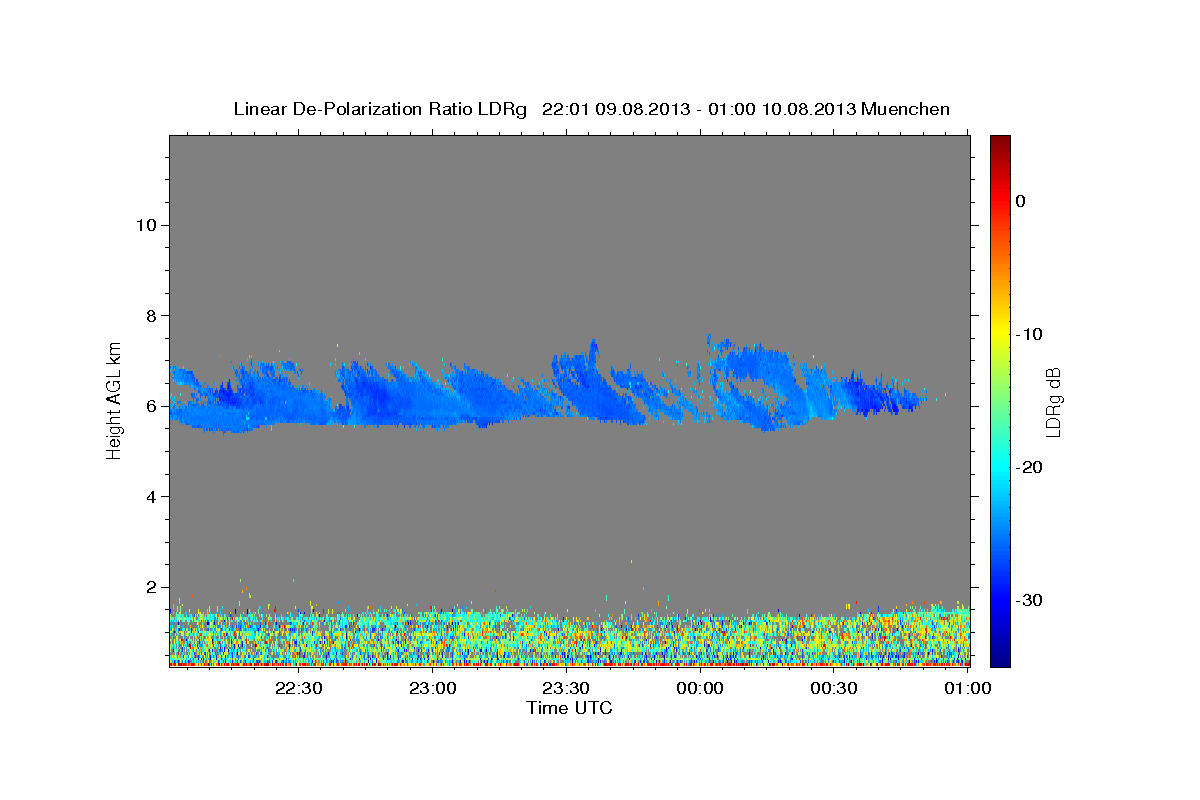Click the "Muenchen" location in the title

point(906,109)
